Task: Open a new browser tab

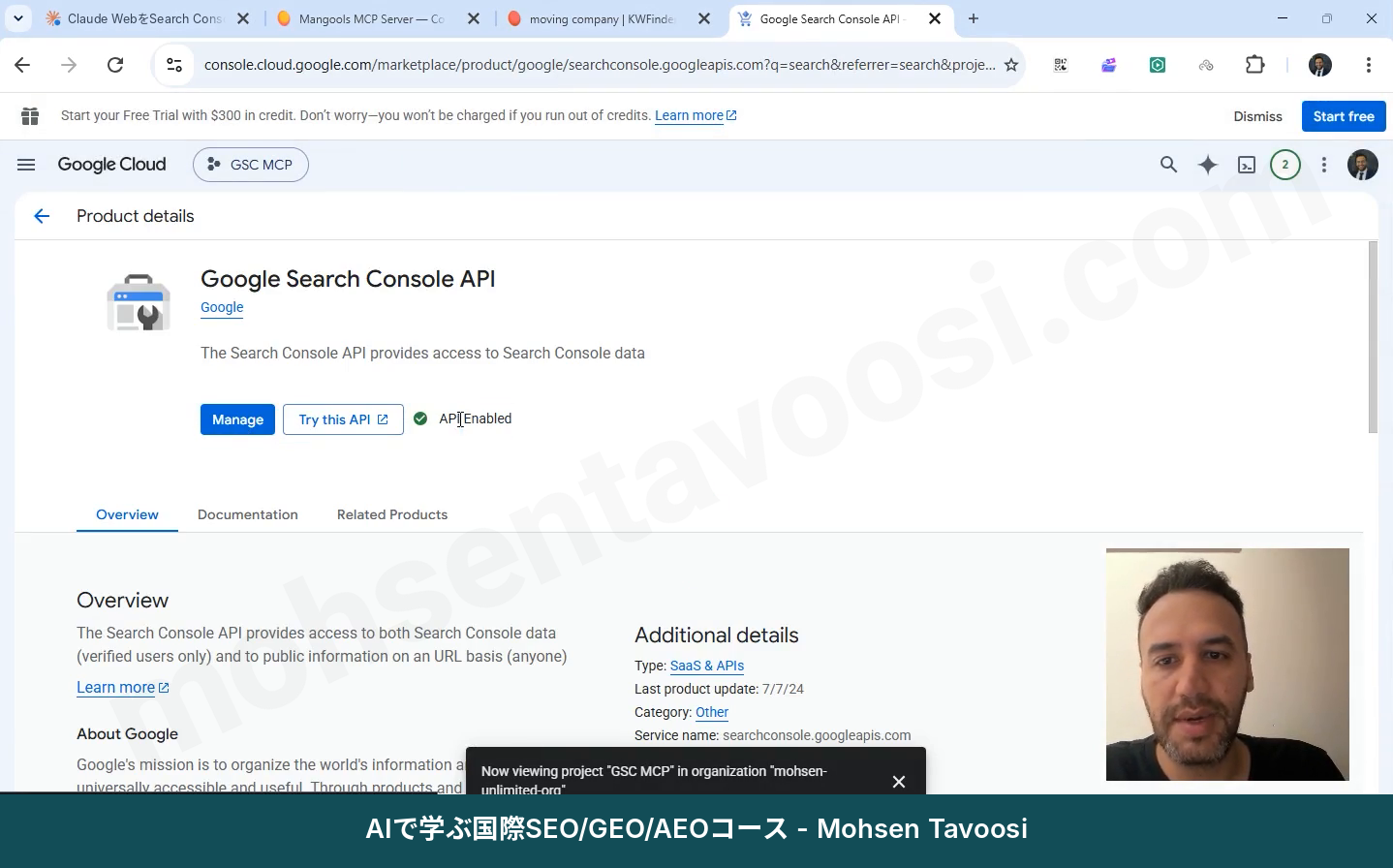Action: point(974,18)
